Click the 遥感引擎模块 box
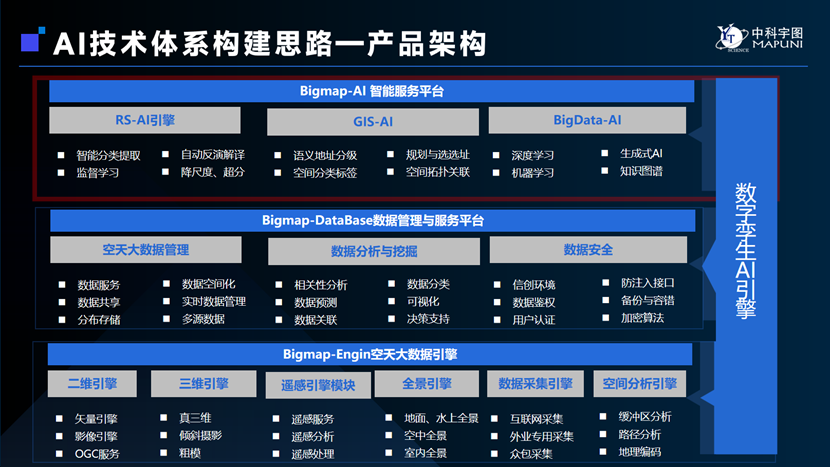 click(x=317, y=385)
